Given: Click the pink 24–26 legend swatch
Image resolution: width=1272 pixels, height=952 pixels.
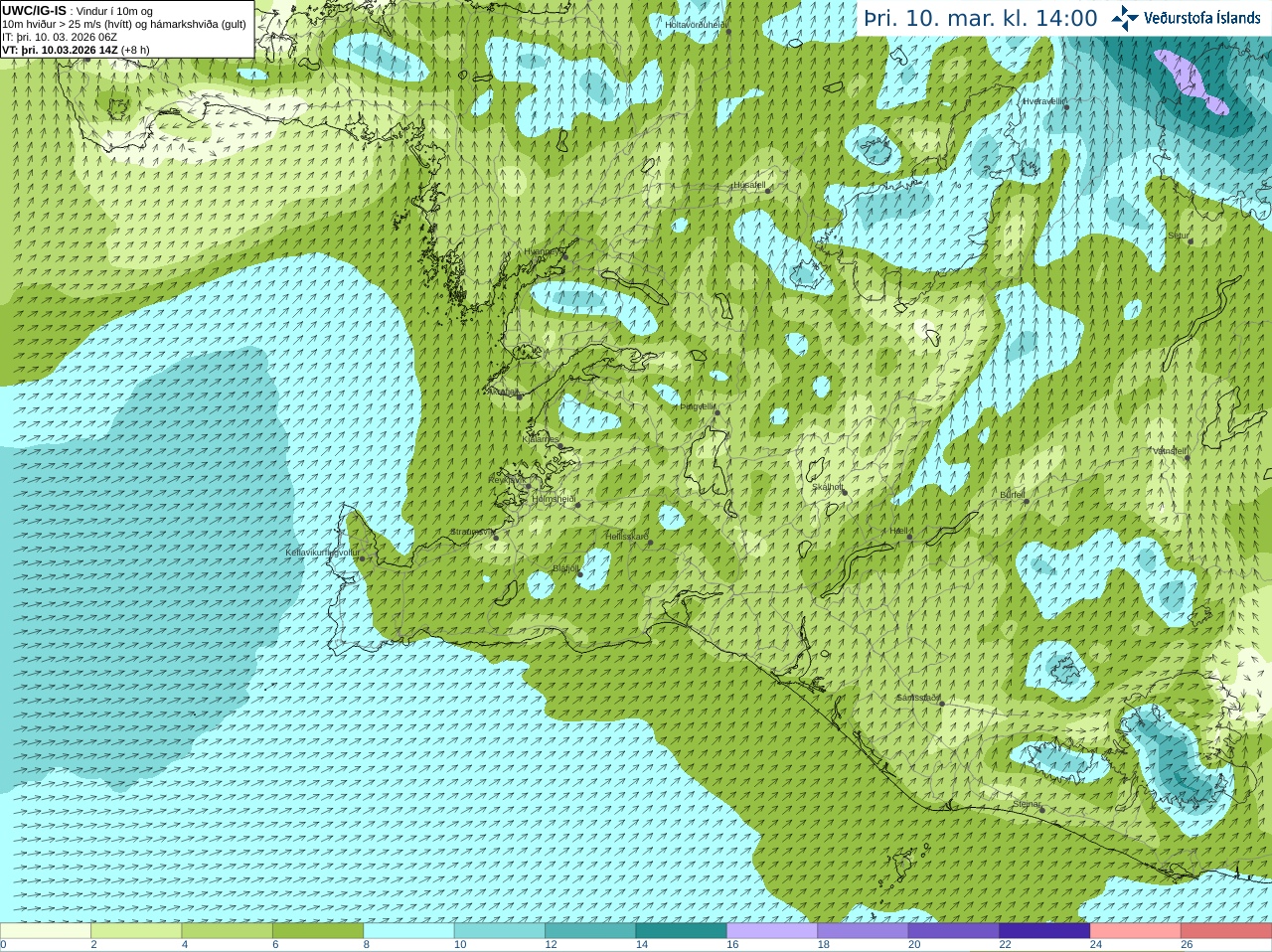Looking at the screenshot, I should point(1136,931).
